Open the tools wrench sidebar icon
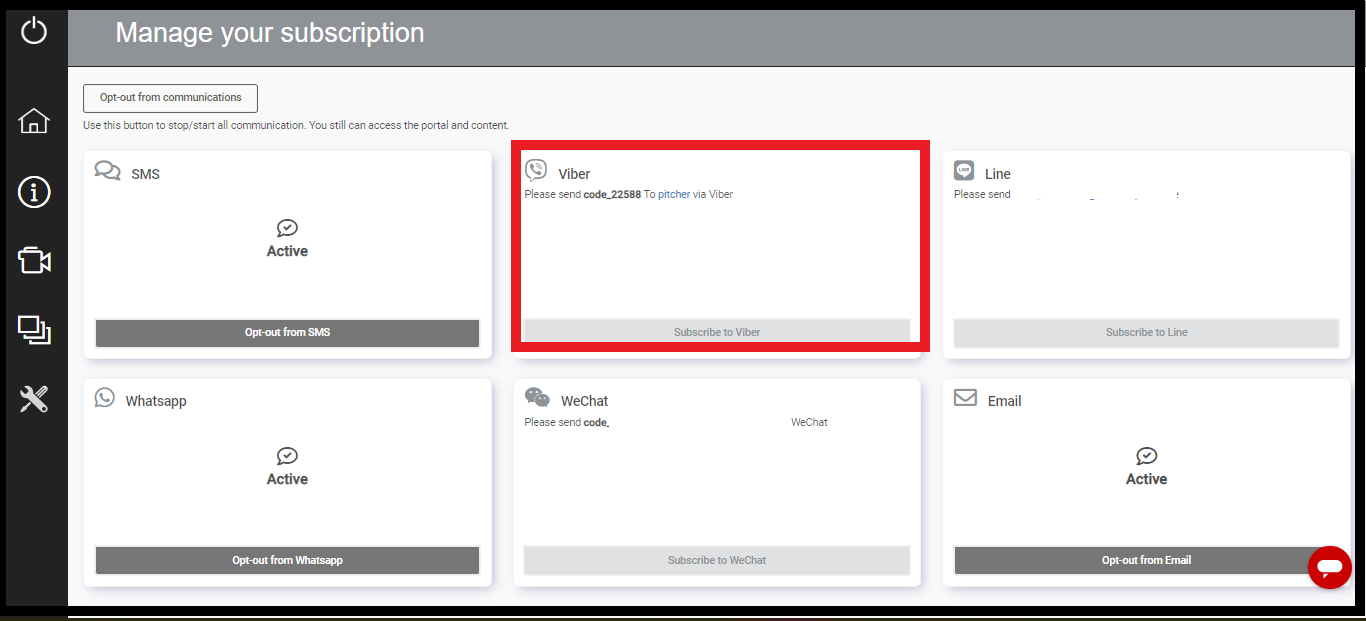 (x=34, y=400)
